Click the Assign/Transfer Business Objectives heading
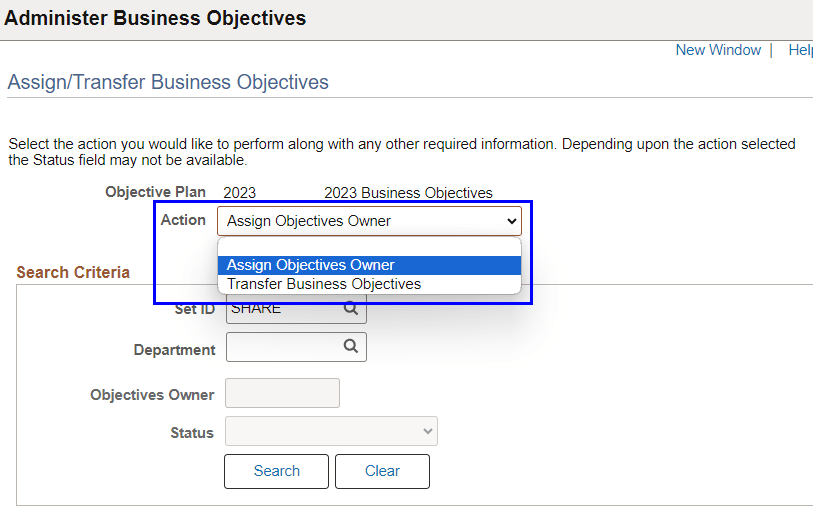This screenshot has width=813, height=530. 168,82
